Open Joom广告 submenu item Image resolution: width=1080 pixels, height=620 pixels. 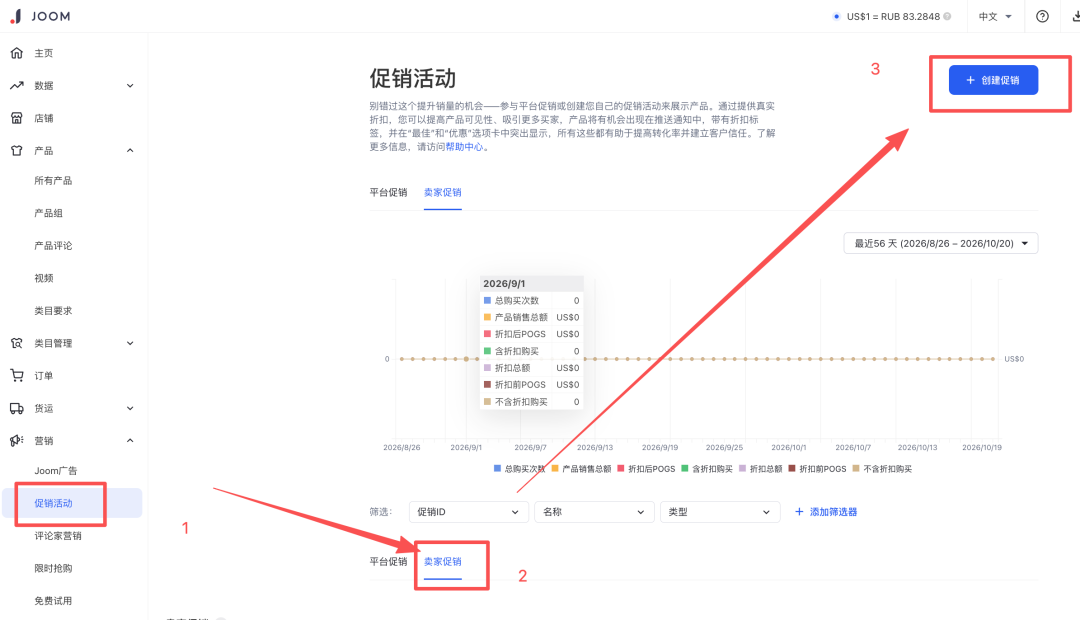[56, 471]
